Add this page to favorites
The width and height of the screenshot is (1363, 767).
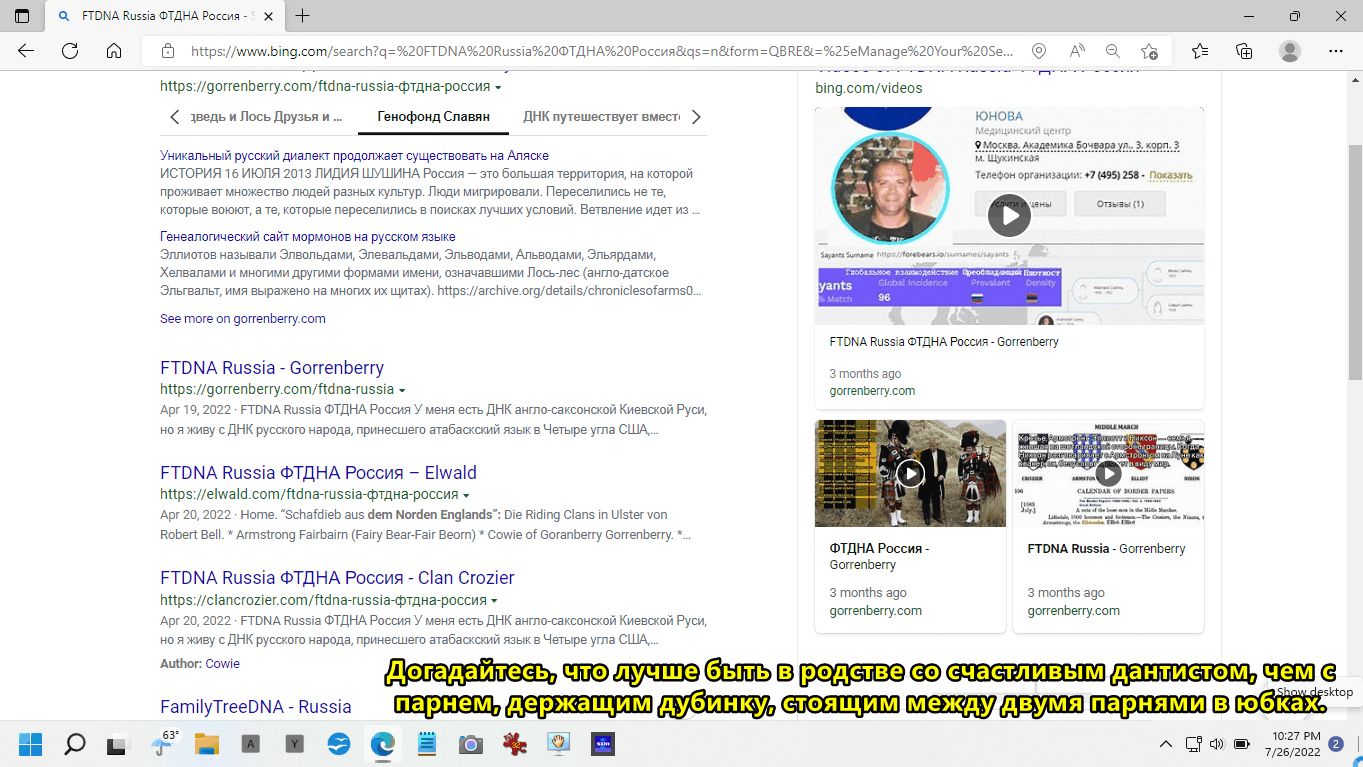coord(1150,51)
